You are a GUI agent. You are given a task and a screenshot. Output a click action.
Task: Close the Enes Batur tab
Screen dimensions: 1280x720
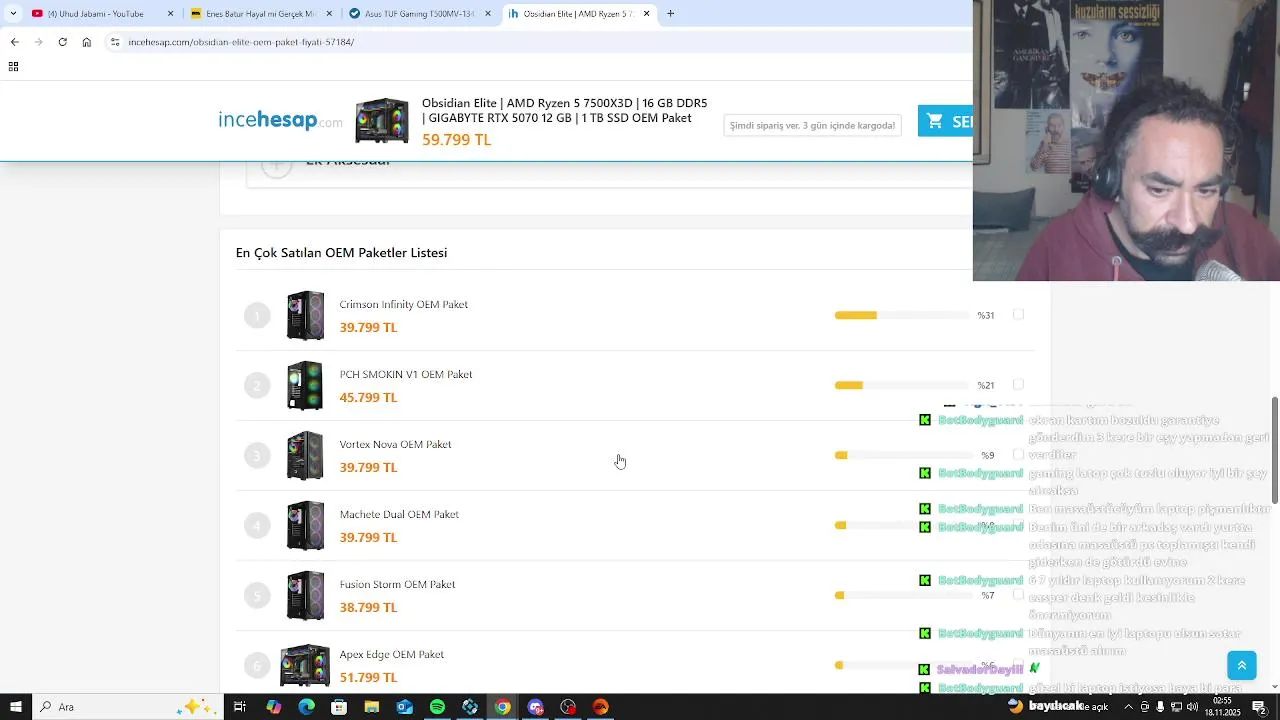point(329,14)
